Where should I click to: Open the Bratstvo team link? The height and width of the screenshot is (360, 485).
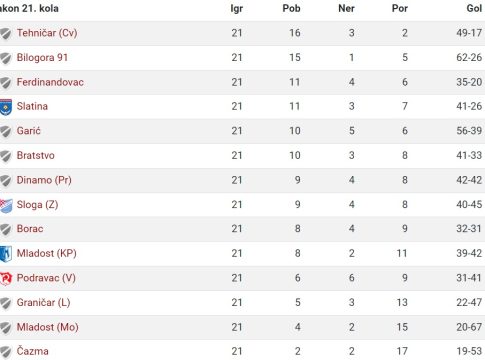point(36,155)
